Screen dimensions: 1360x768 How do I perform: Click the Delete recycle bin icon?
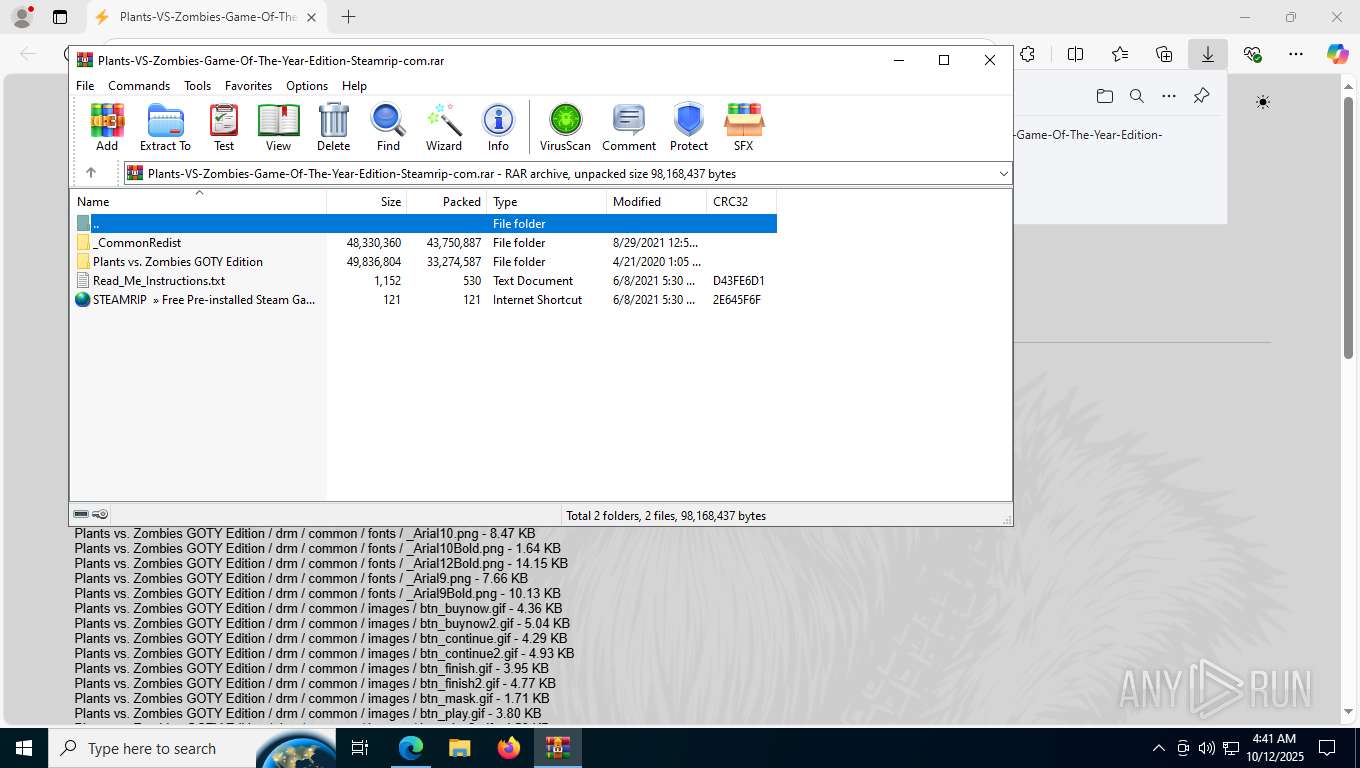click(334, 127)
